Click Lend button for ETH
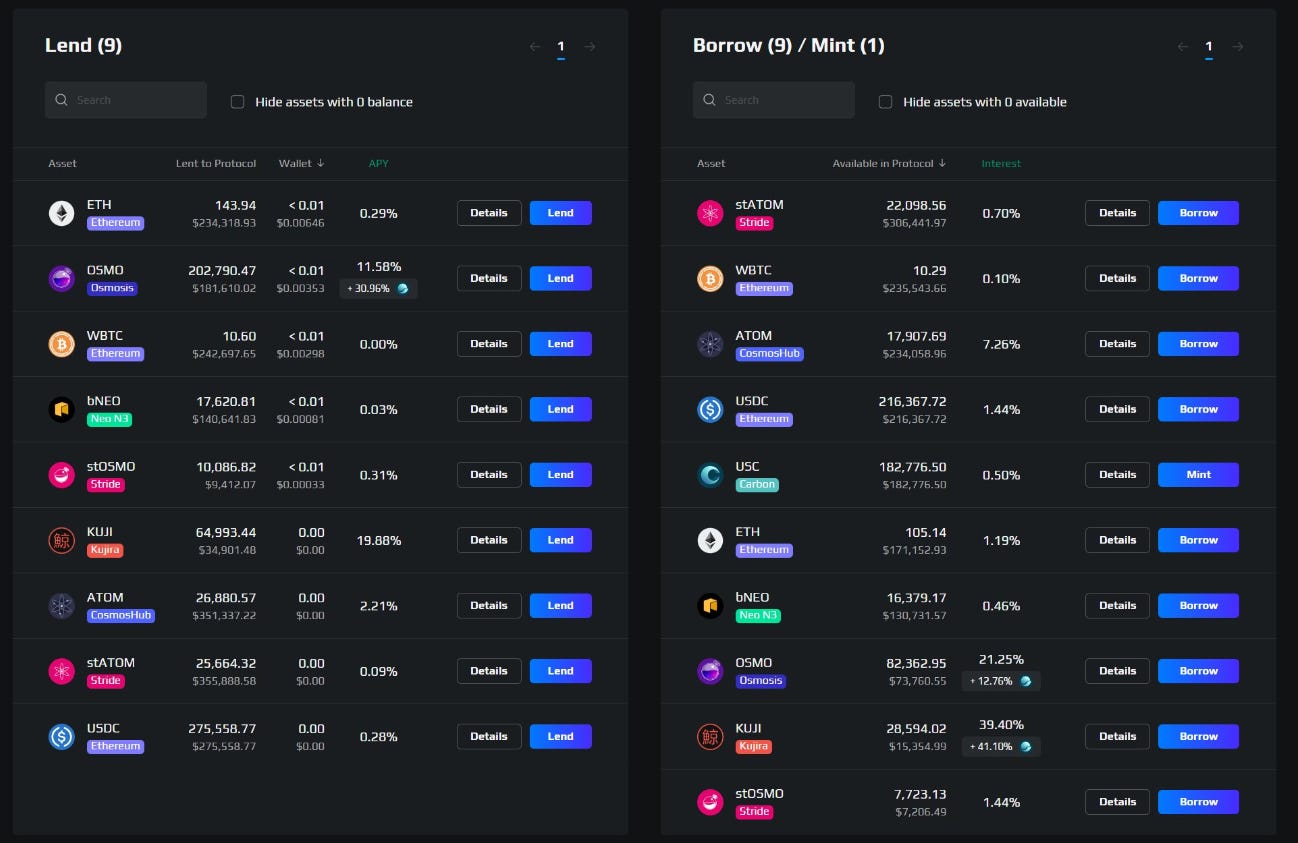Image resolution: width=1298 pixels, height=843 pixels. [560, 213]
